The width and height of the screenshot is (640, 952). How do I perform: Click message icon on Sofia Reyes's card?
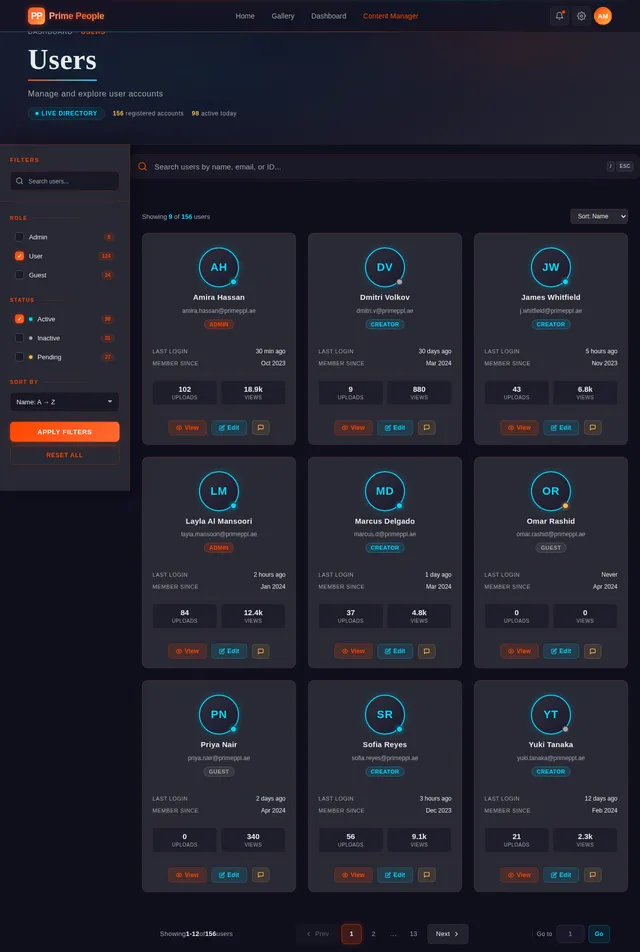[426, 875]
